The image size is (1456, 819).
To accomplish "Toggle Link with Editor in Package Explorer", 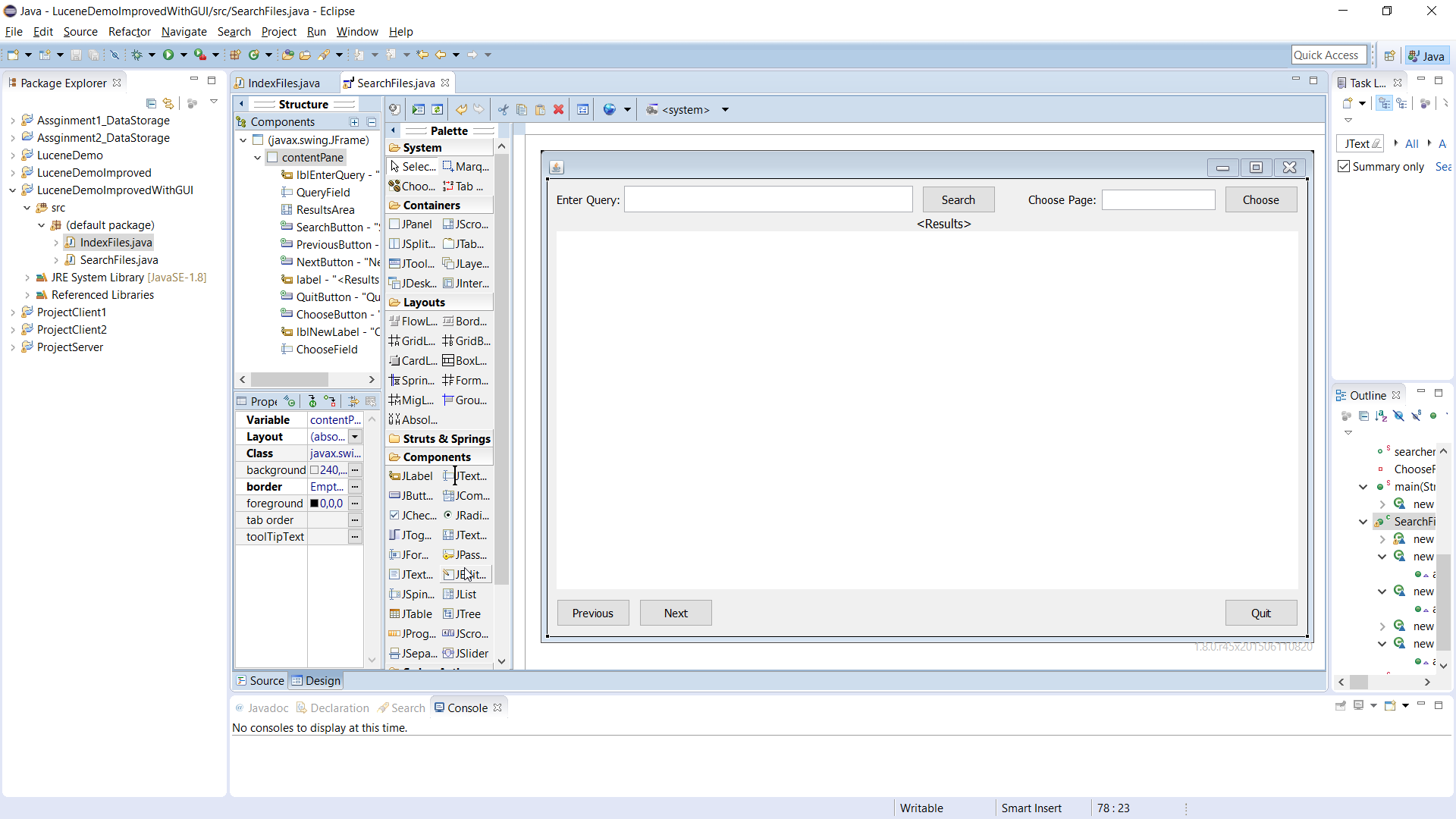I will [168, 104].
